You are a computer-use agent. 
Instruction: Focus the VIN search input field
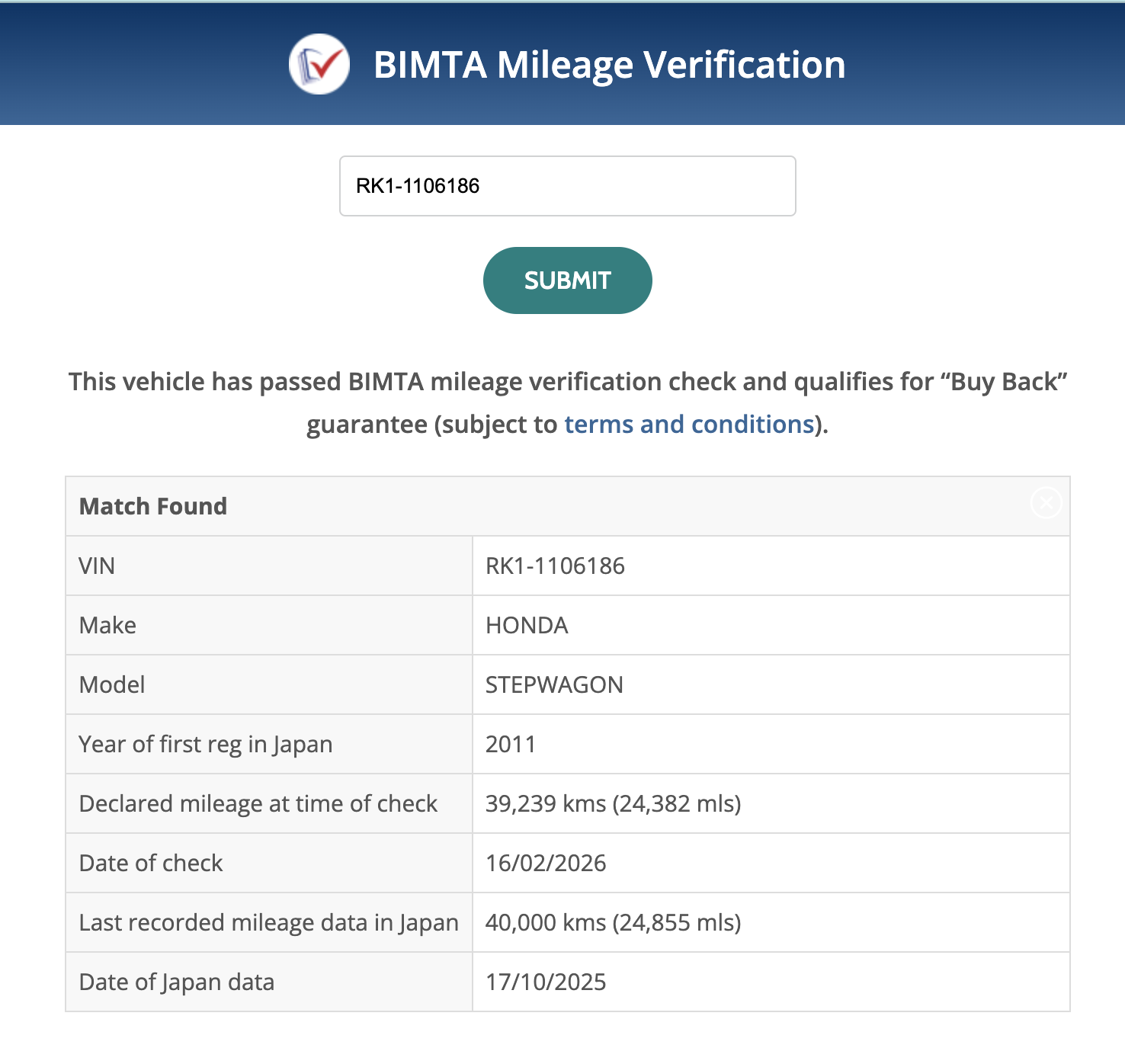(567, 186)
